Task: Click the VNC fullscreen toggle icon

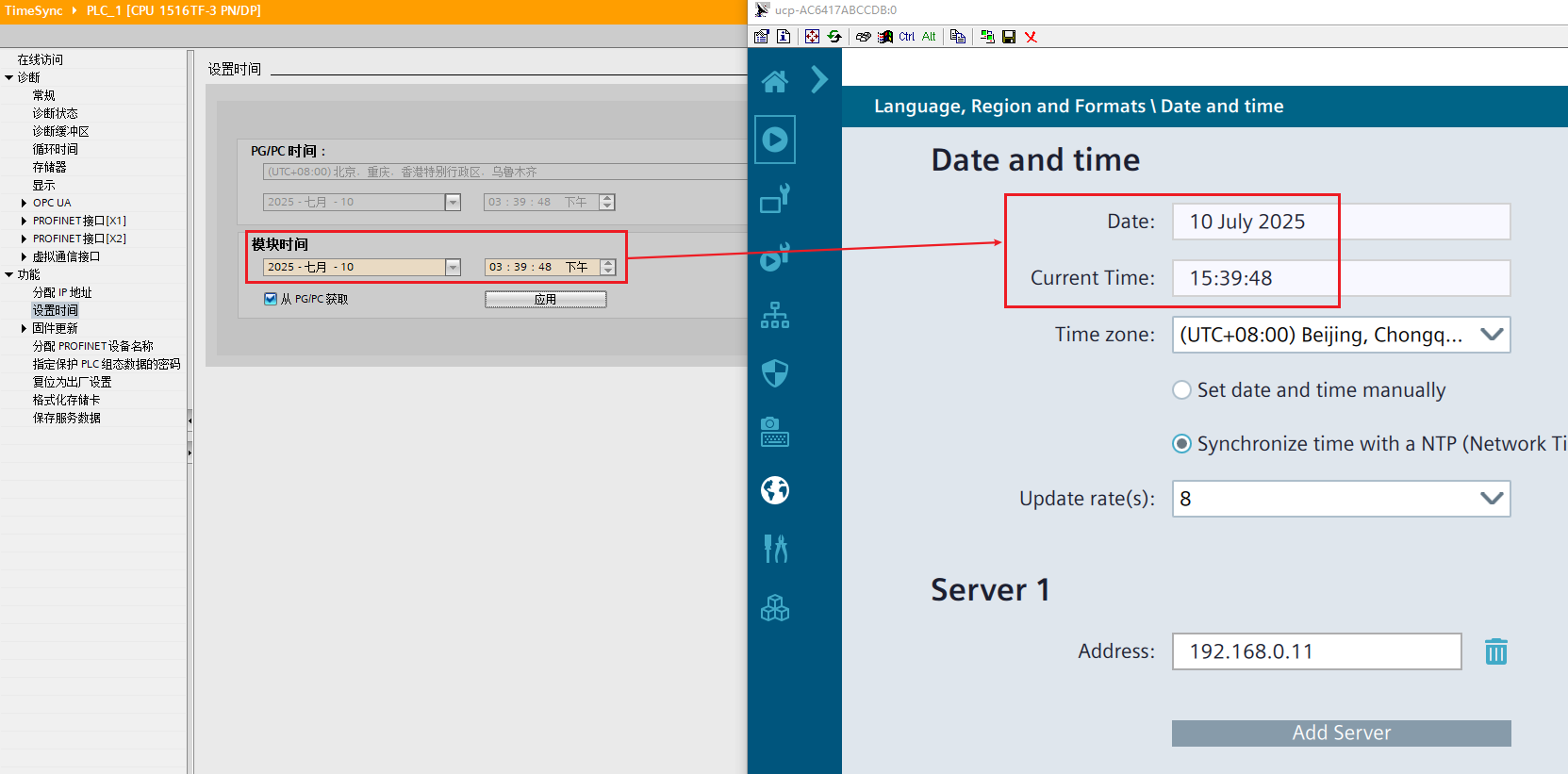Action: (812, 37)
